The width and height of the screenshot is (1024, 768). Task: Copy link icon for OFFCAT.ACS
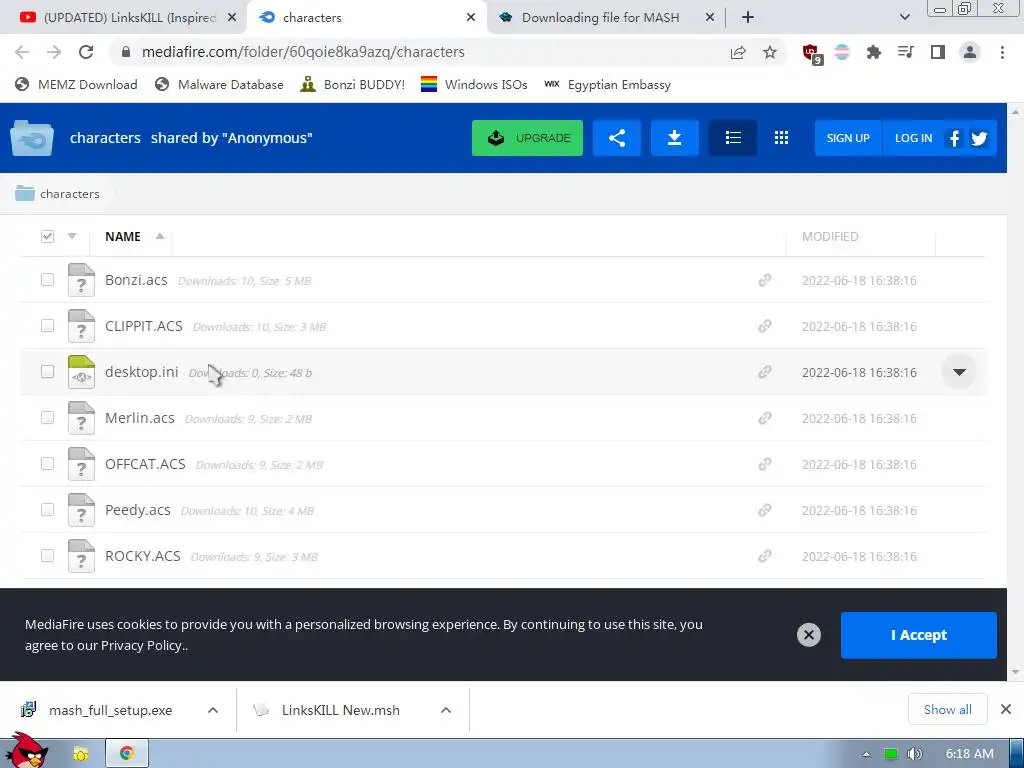click(765, 464)
